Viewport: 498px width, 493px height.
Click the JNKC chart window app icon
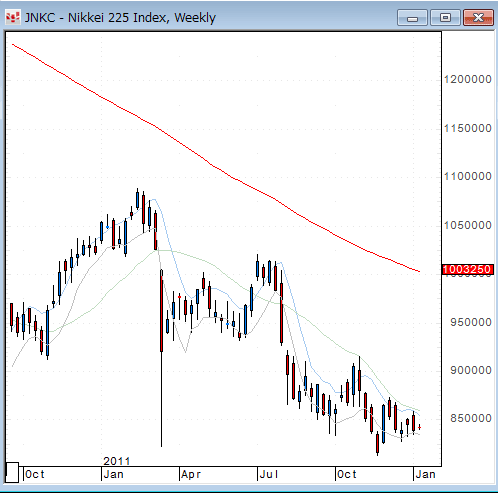coord(13,17)
